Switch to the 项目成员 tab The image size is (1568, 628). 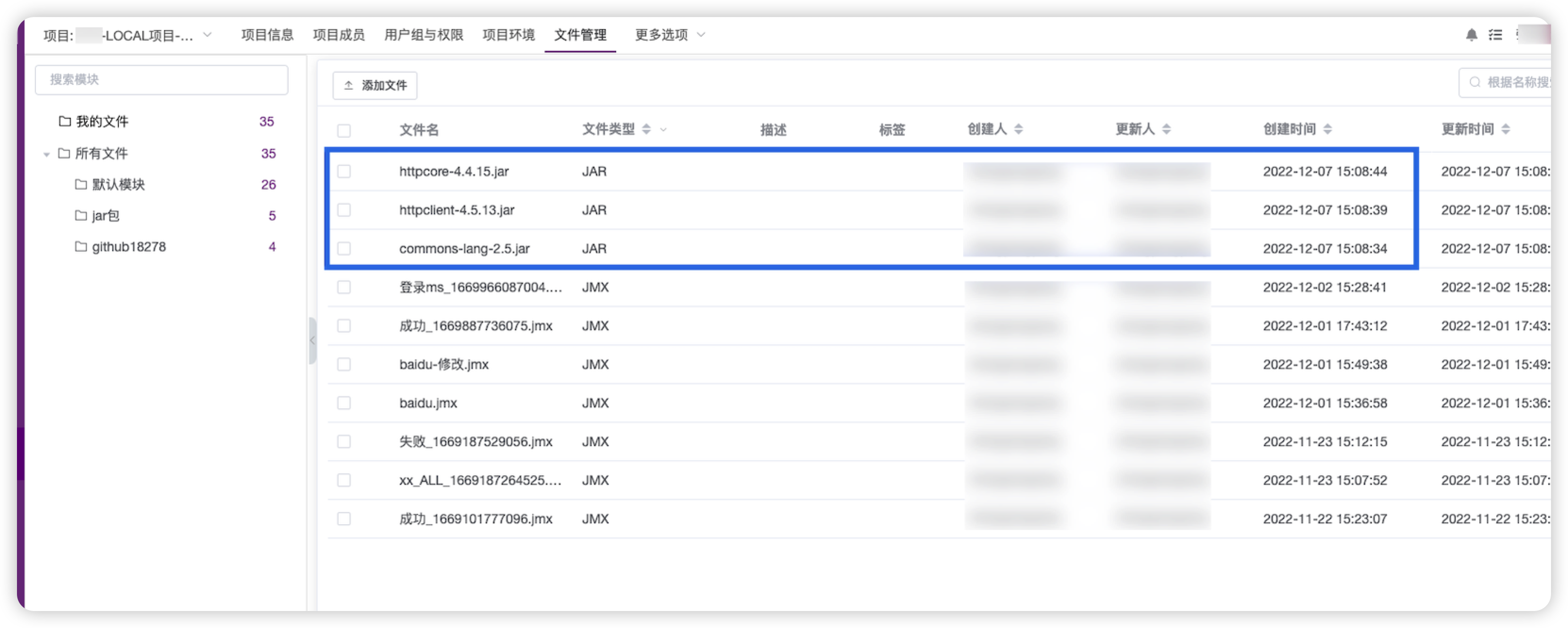(x=339, y=35)
